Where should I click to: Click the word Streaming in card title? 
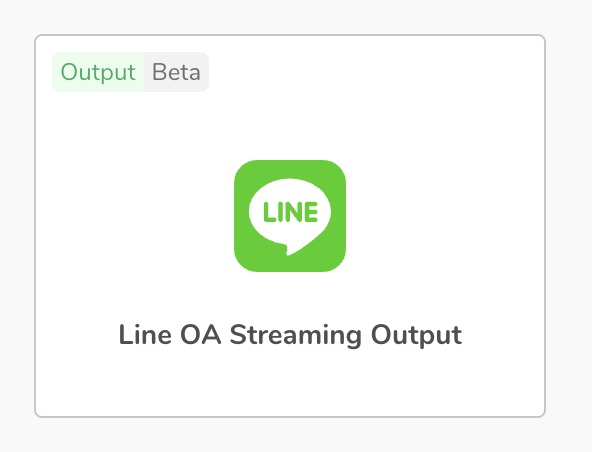296,335
